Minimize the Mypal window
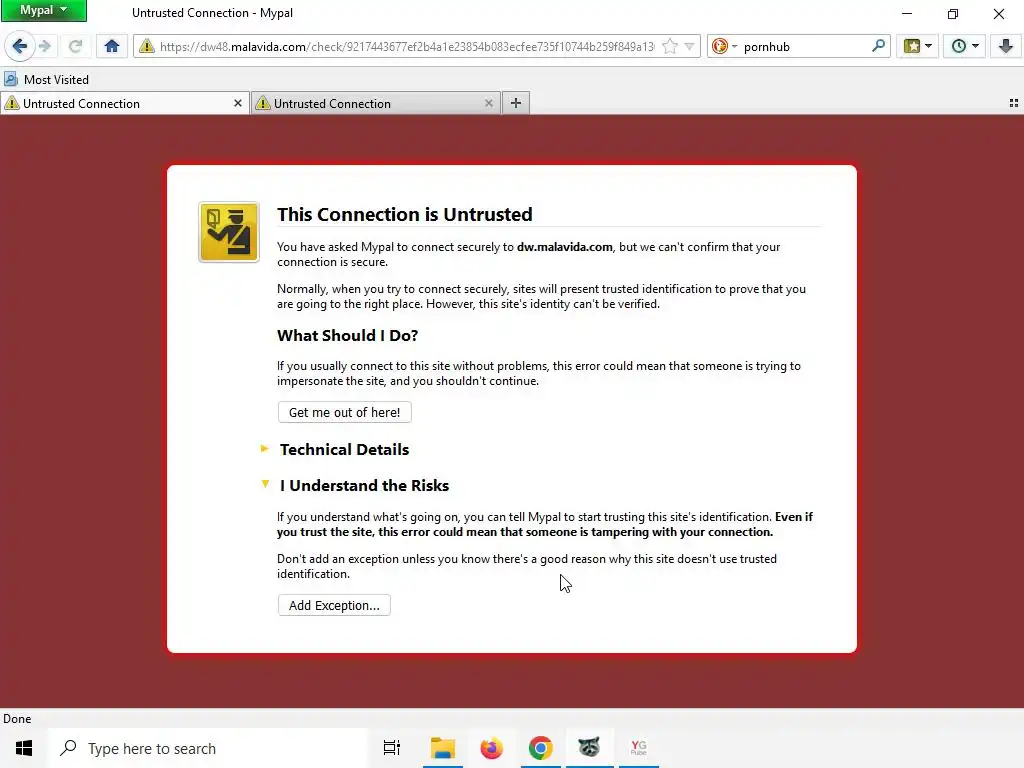 pos(907,13)
